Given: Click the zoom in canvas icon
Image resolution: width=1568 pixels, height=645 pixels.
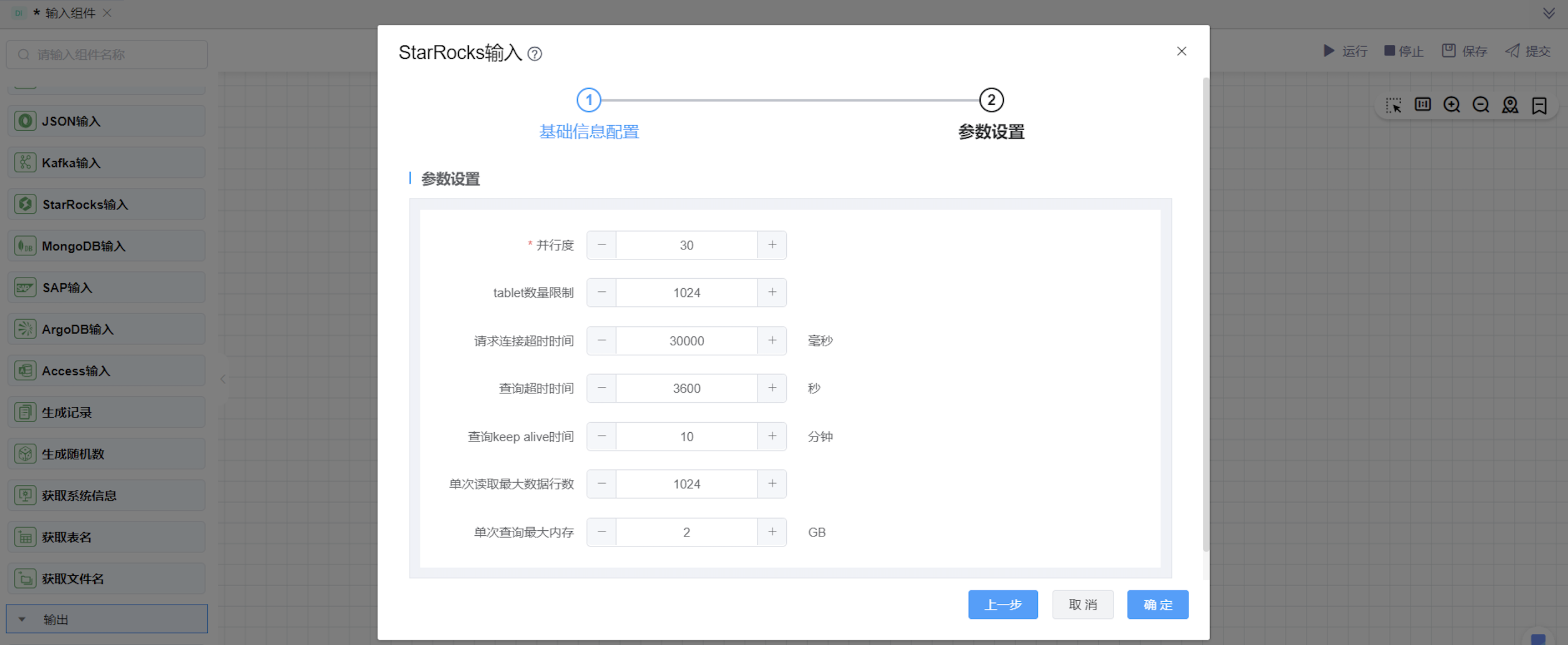Looking at the screenshot, I should tap(1451, 105).
